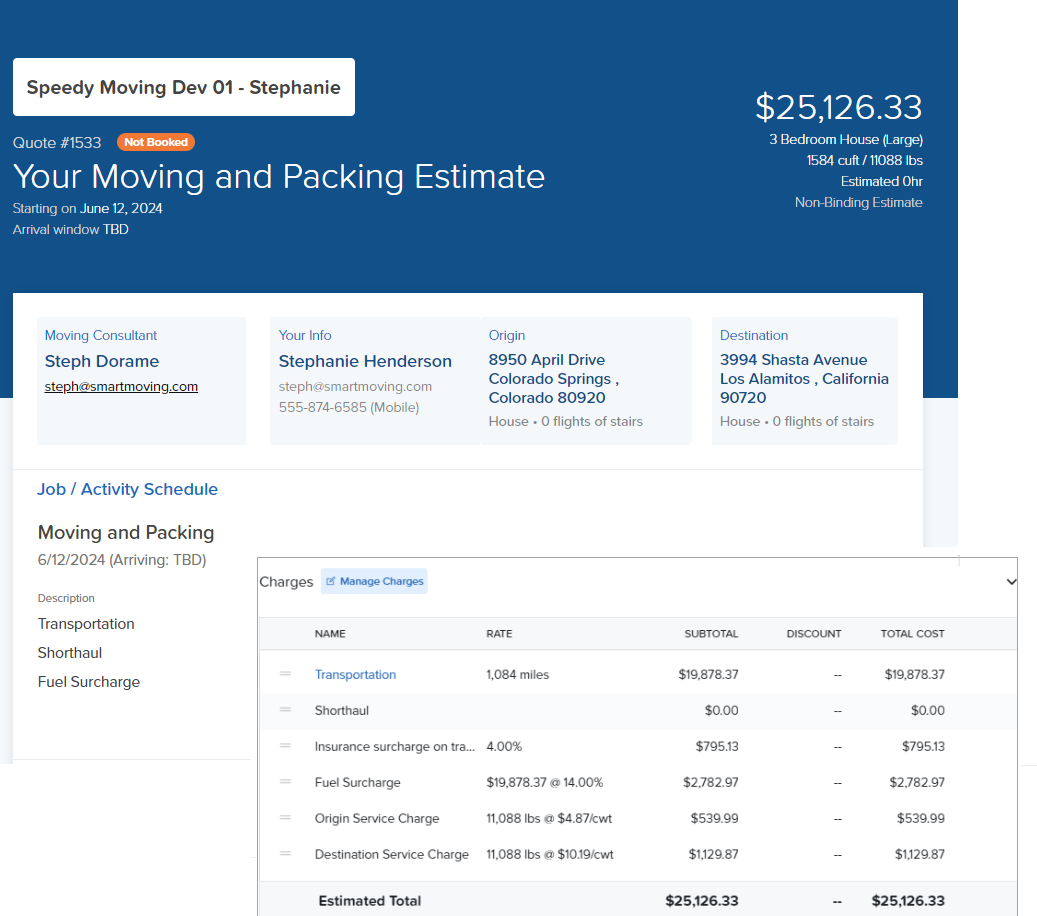This screenshot has width=1037, height=916.
Task: Open the Transportation charge details link
Action: click(x=355, y=674)
